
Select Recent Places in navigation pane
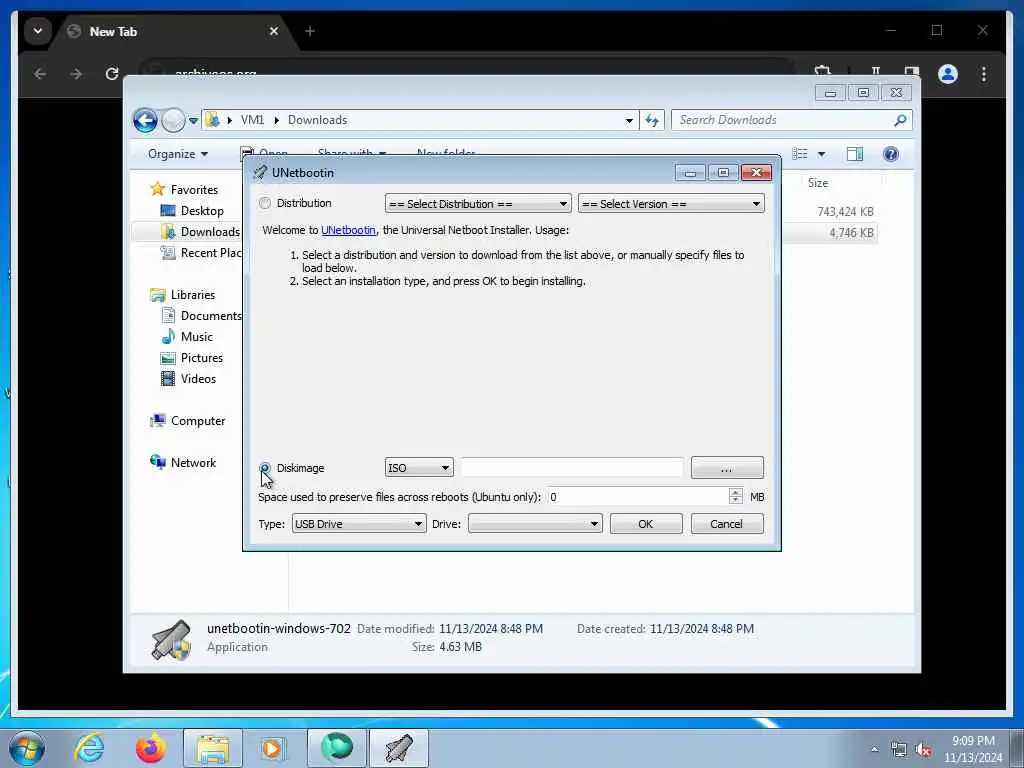(211, 253)
